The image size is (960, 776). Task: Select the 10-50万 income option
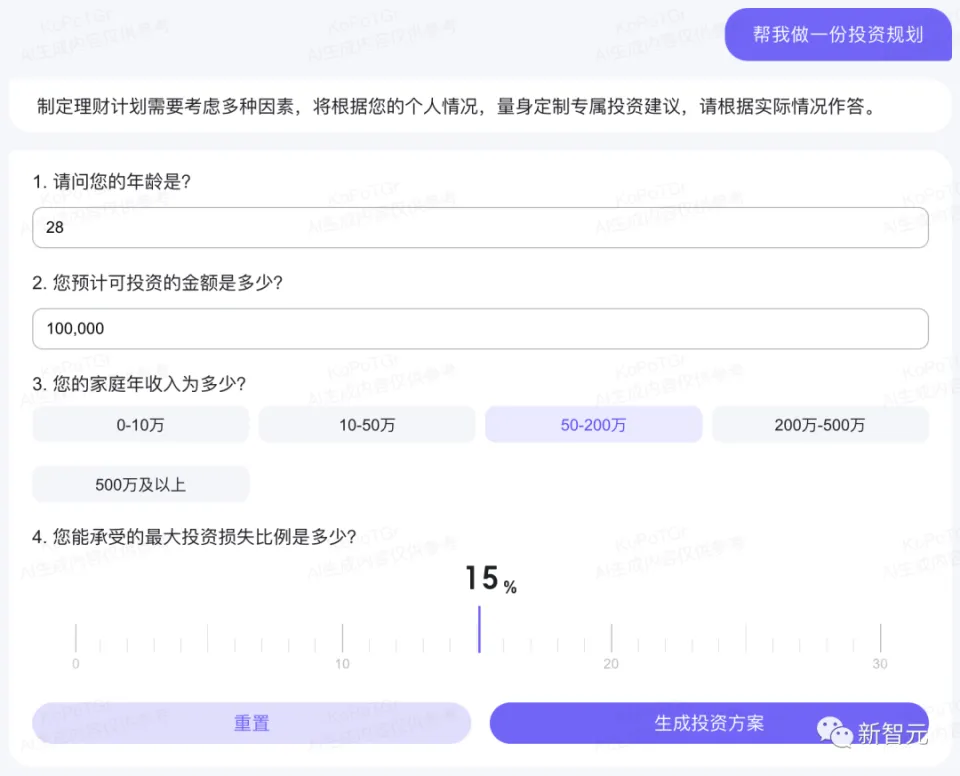click(x=367, y=425)
